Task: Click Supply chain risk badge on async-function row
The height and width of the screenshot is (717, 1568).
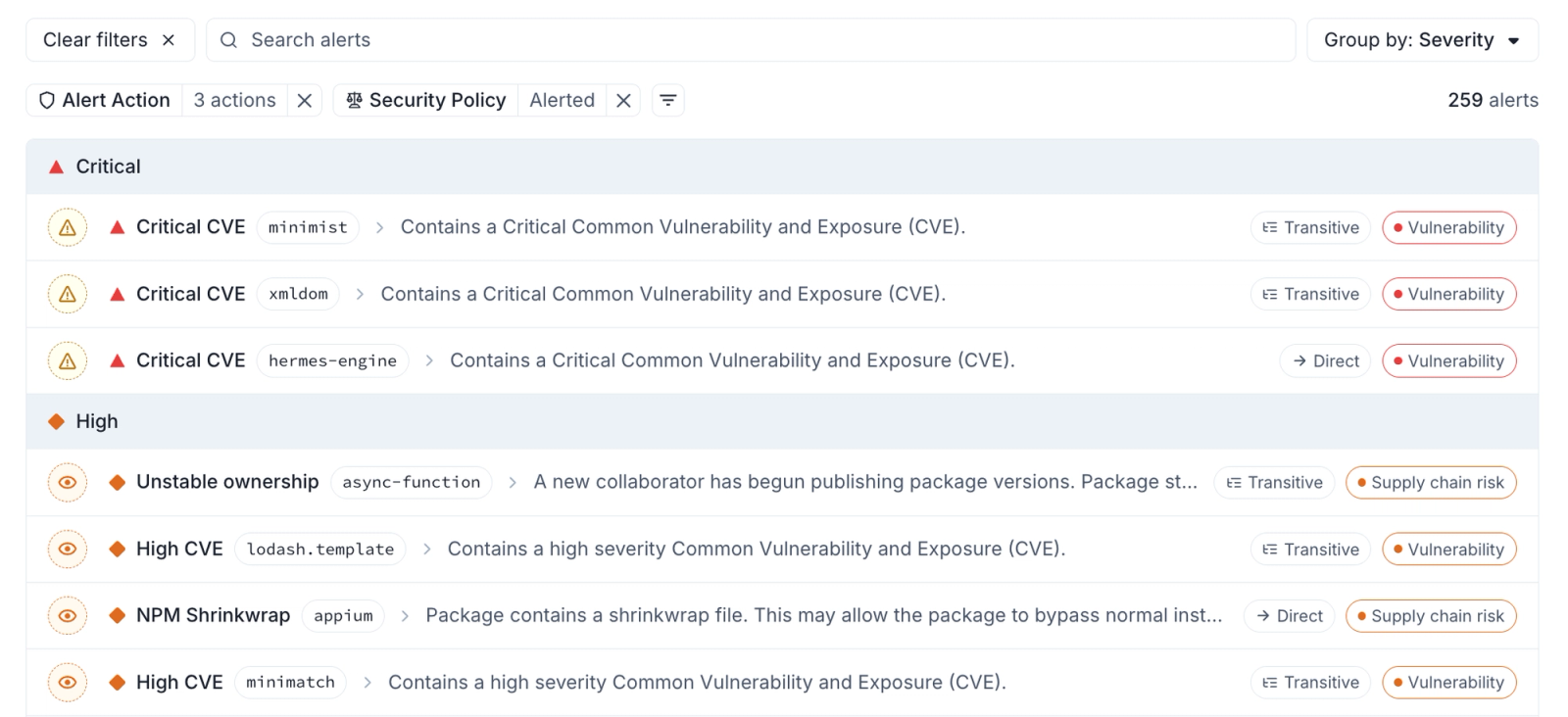Action: coord(1431,482)
